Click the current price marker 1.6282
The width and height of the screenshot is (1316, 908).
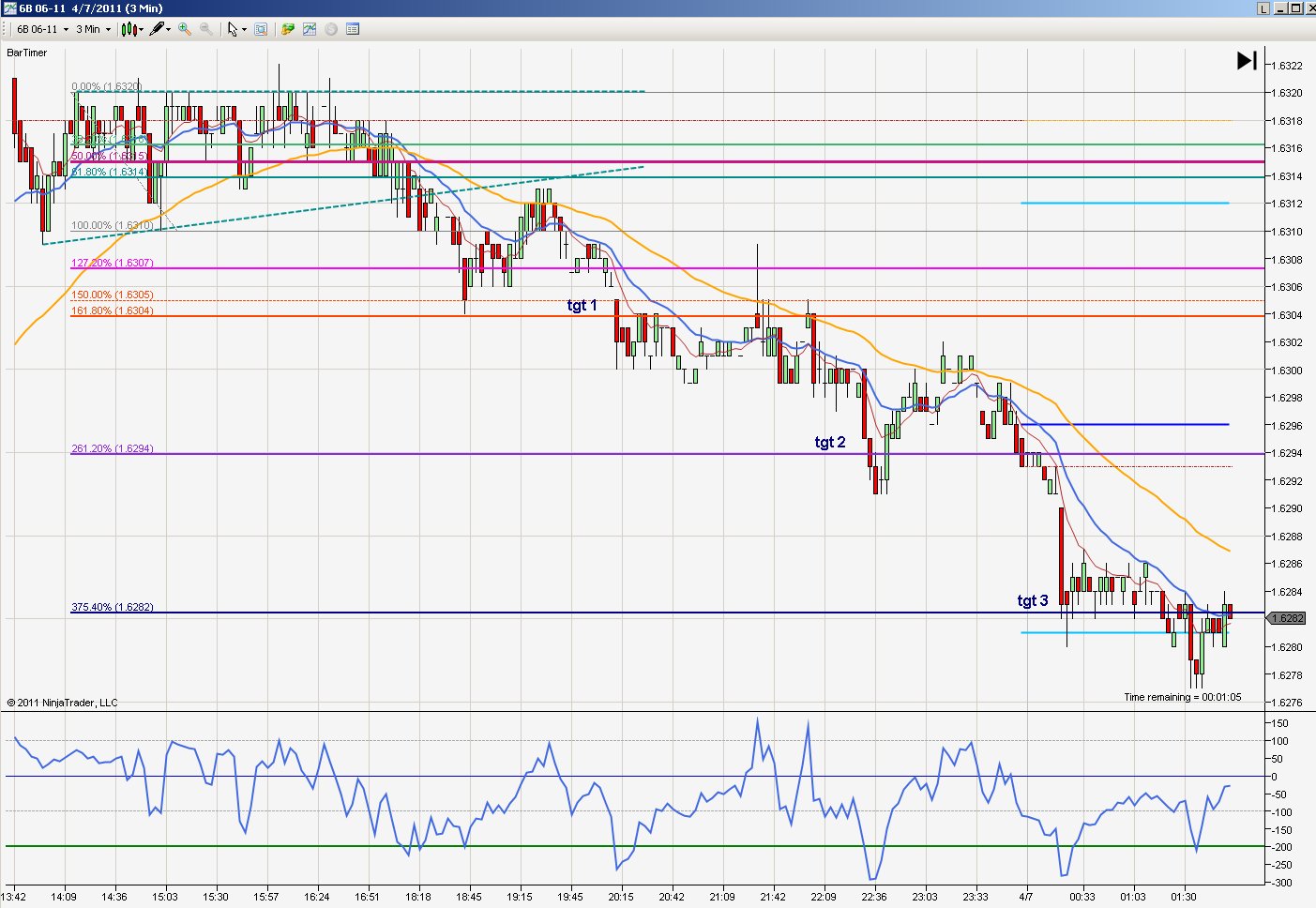(1287, 618)
